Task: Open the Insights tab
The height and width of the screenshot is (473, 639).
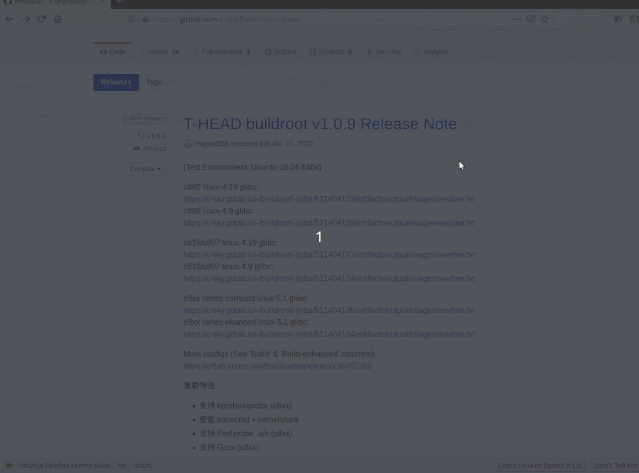Action: (x=431, y=52)
